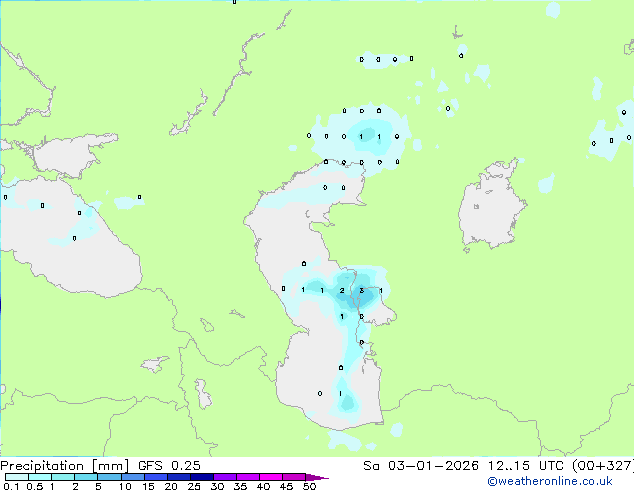Click the 0.1–0.5 mm palest legend swatch

17,477
